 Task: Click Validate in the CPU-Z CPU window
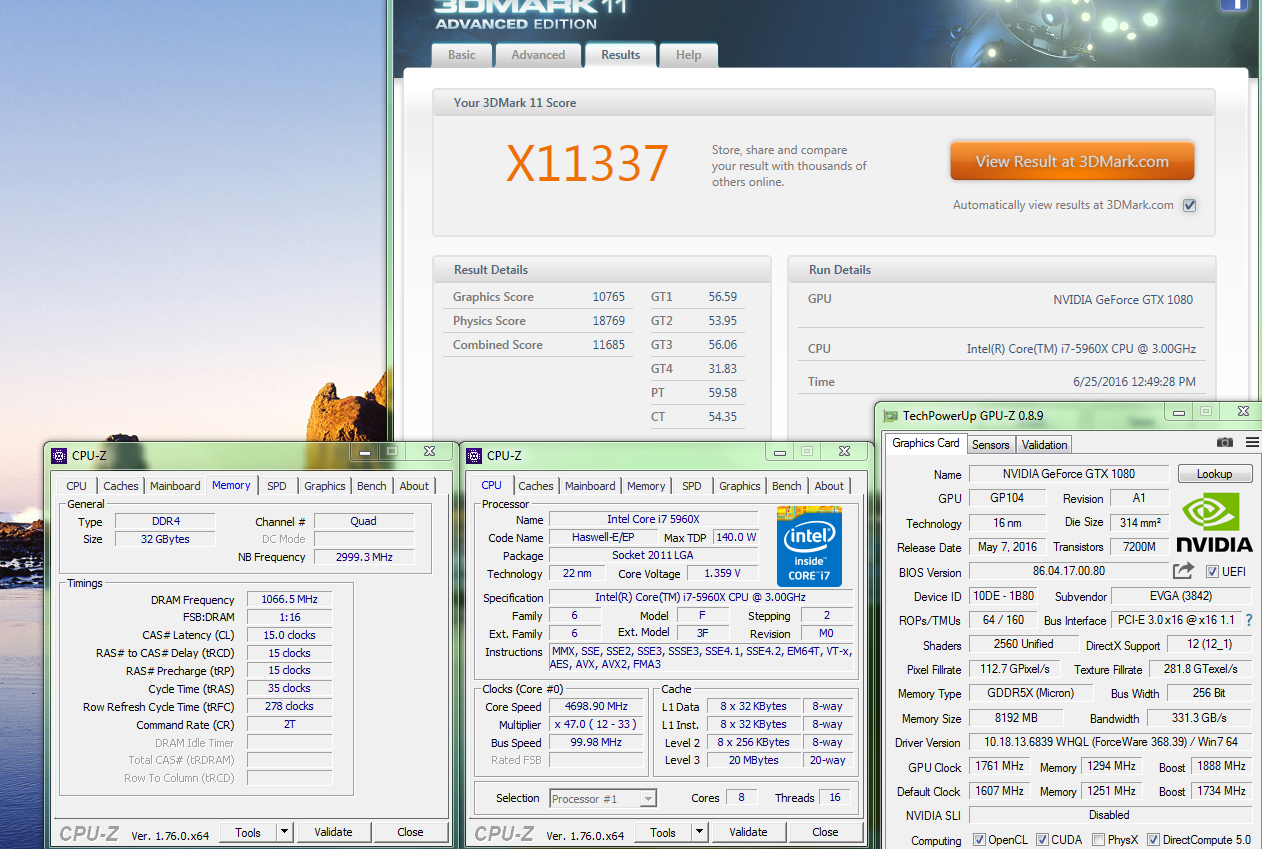[748, 832]
